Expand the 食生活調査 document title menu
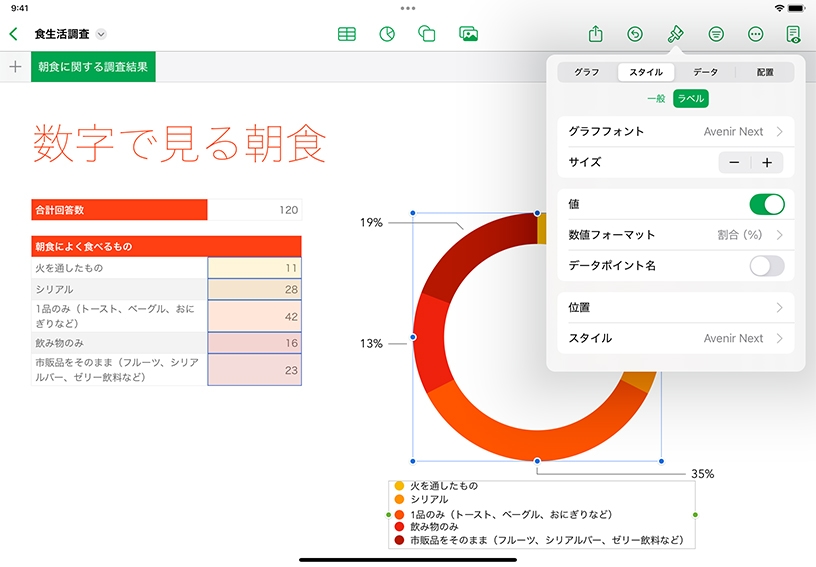 (100, 34)
